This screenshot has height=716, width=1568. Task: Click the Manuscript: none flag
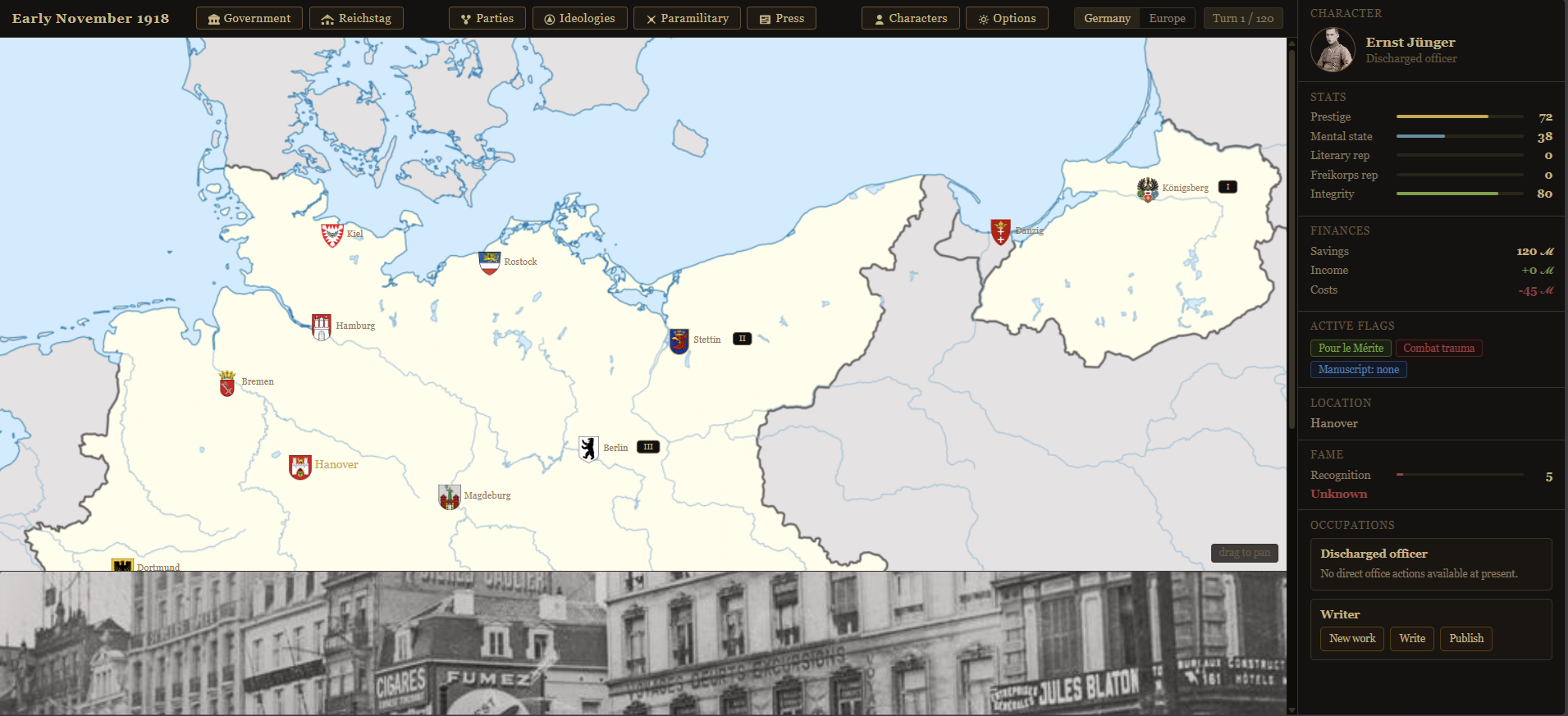click(x=1359, y=370)
